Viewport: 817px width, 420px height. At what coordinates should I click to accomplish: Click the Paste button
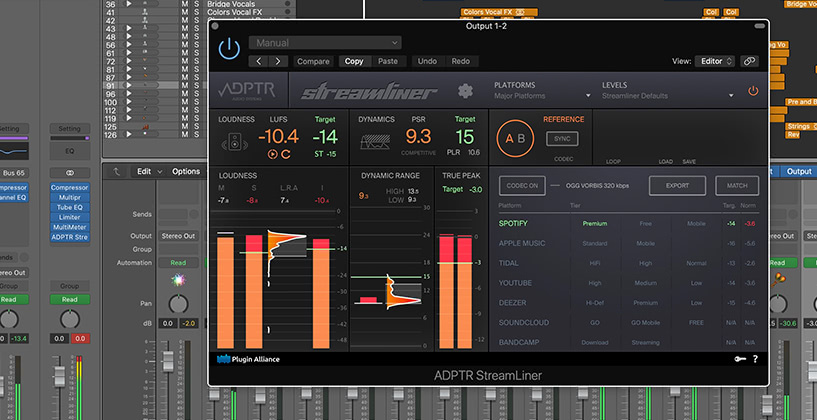(388, 61)
